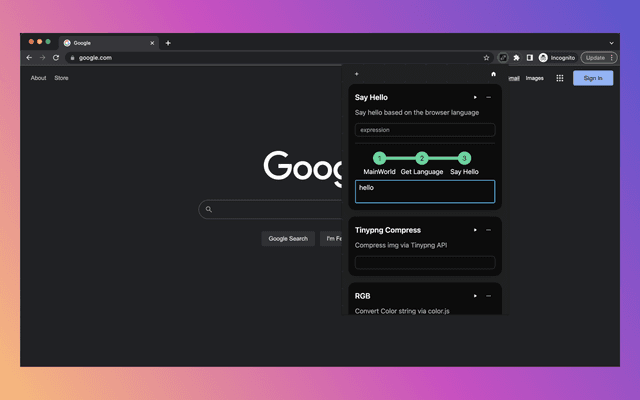Select the Google browser tab
The image size is (640, 400).
click(x=109, y=43)
